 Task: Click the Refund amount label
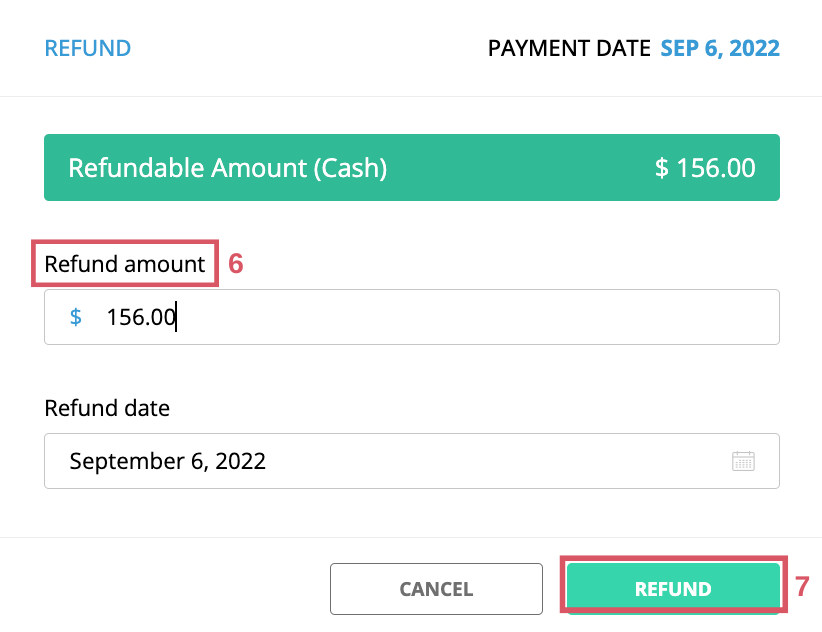[125, 264]
